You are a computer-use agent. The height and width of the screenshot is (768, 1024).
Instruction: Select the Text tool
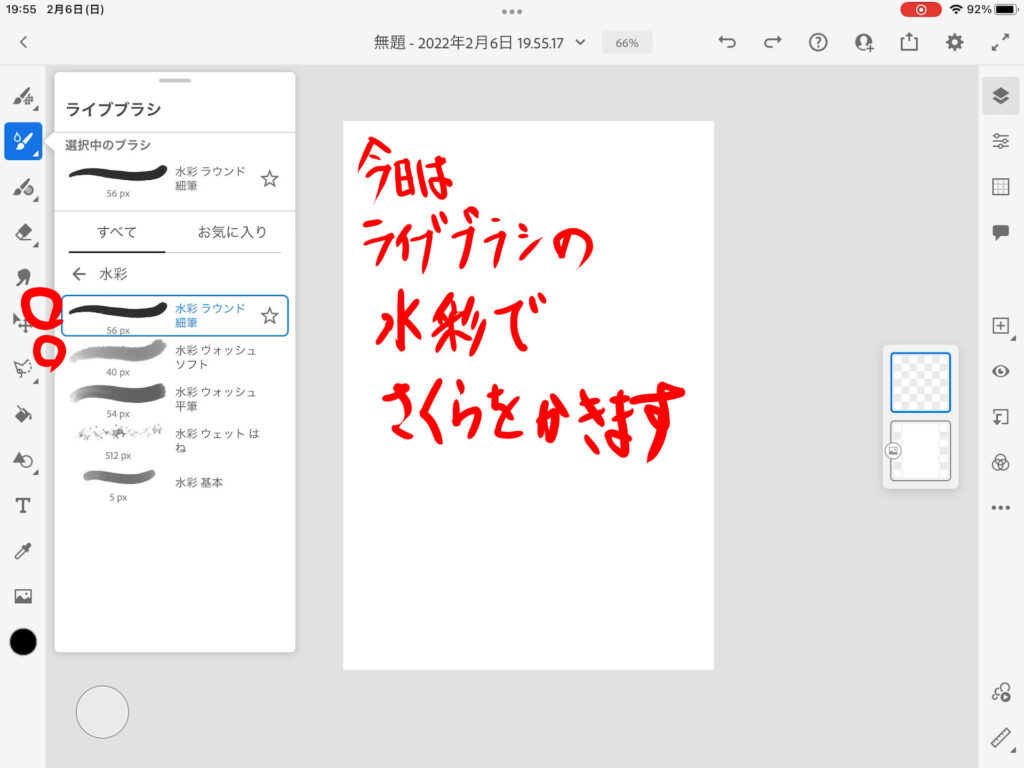pyautogui.click(x=23, y=506)
